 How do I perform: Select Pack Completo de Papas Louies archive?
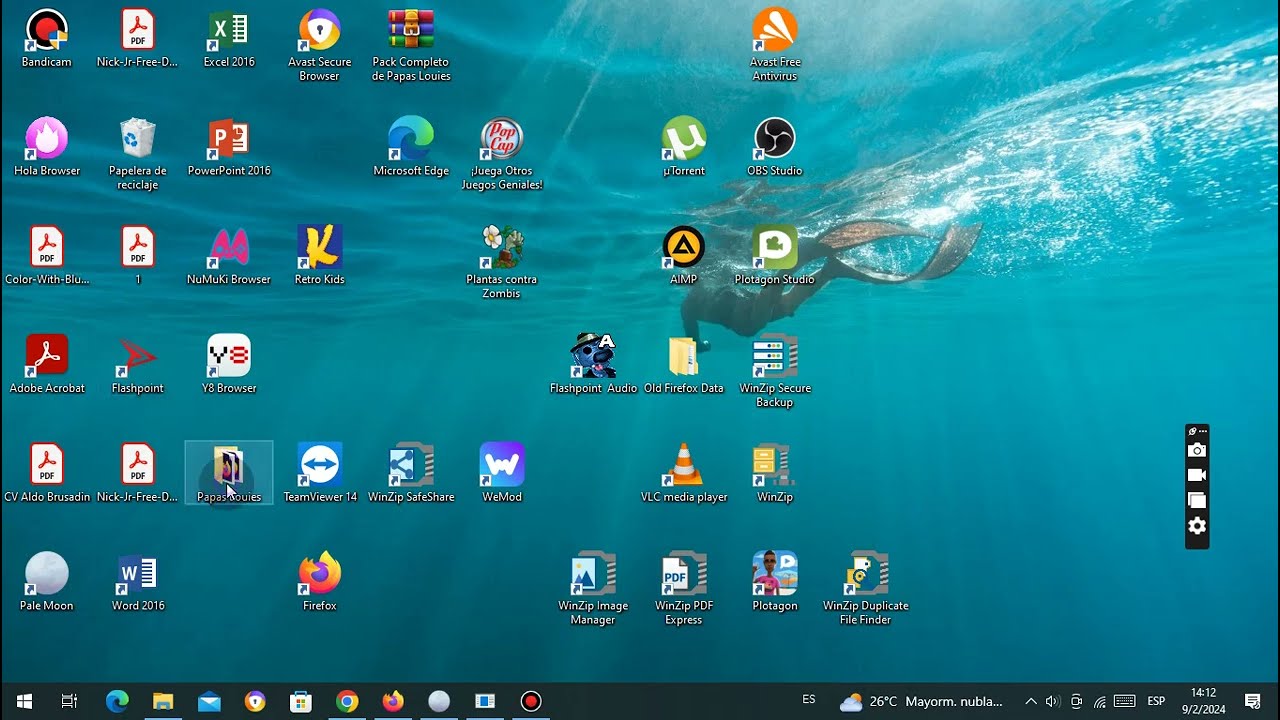tap(411, 45)
